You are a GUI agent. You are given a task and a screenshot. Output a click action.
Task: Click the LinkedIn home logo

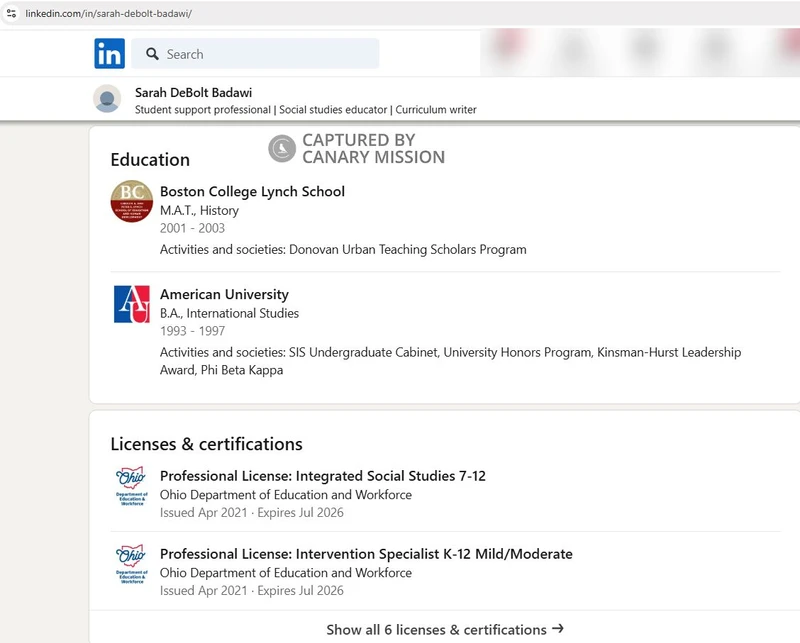point(109,54)
